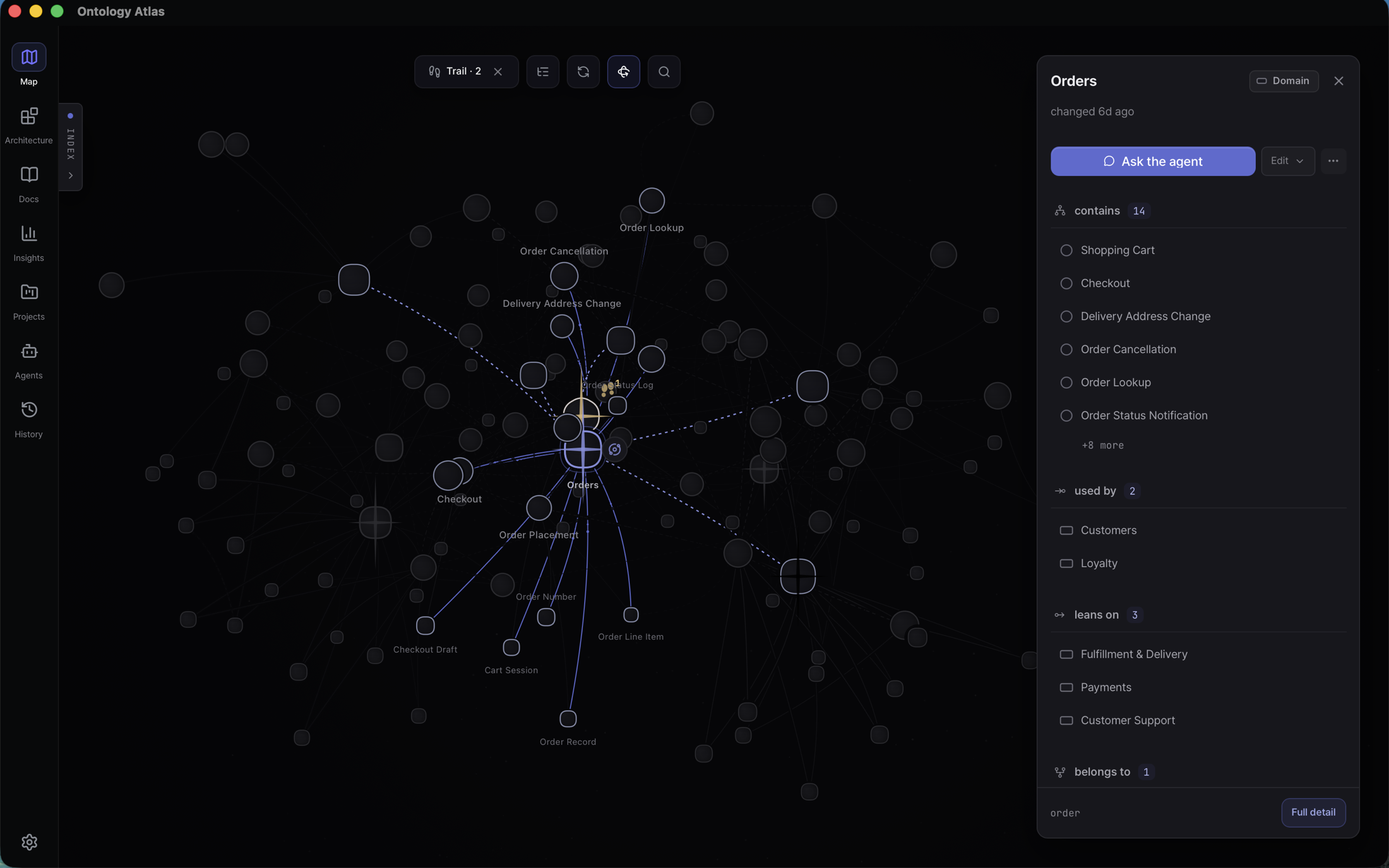Click the Order Placement node
Screen dimensions: 1389x868
tap(539, 508)
